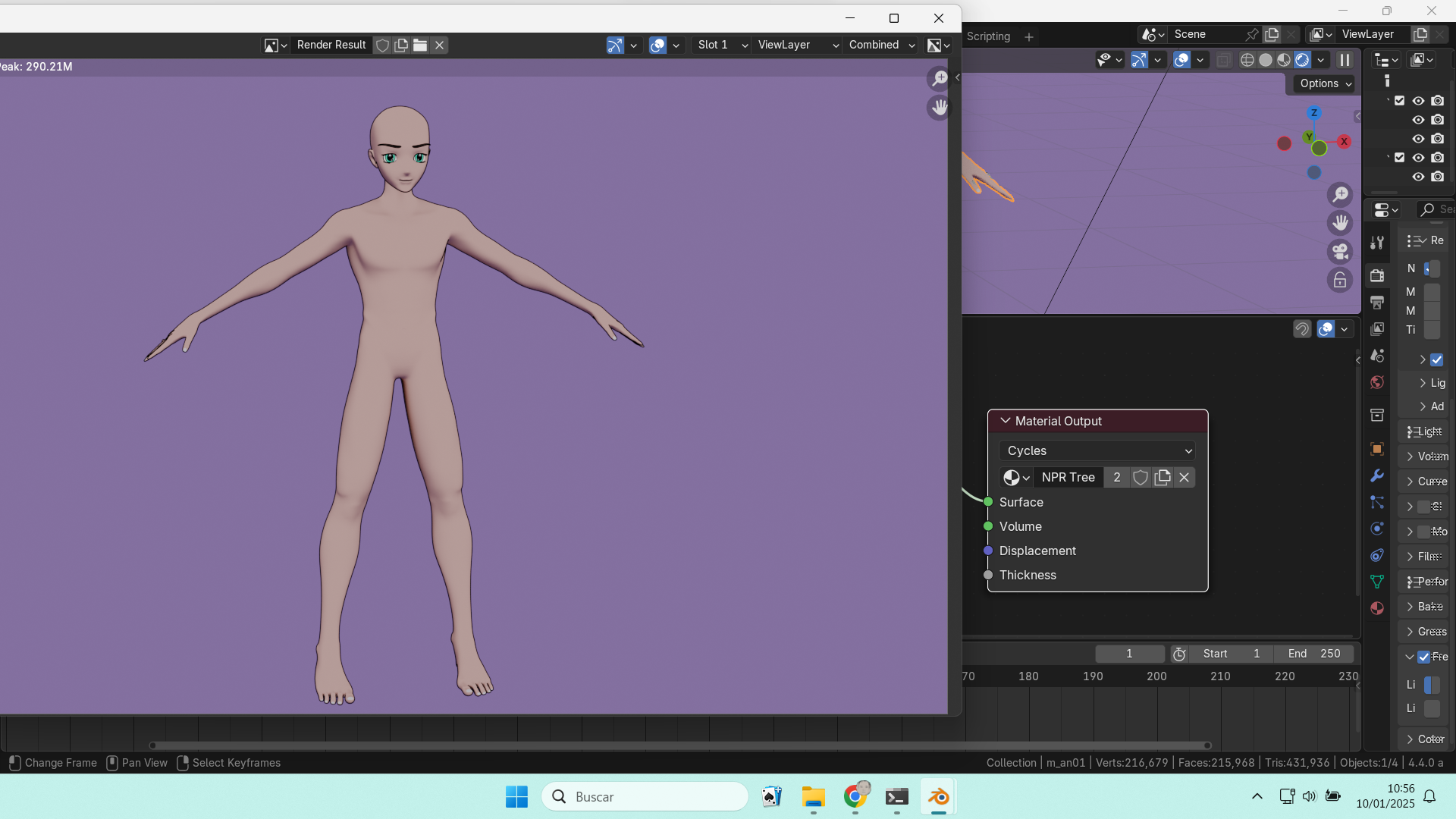Click the camera view icon in viewport
Viewport: 1456px width, 819px height.
point(1341,251)
